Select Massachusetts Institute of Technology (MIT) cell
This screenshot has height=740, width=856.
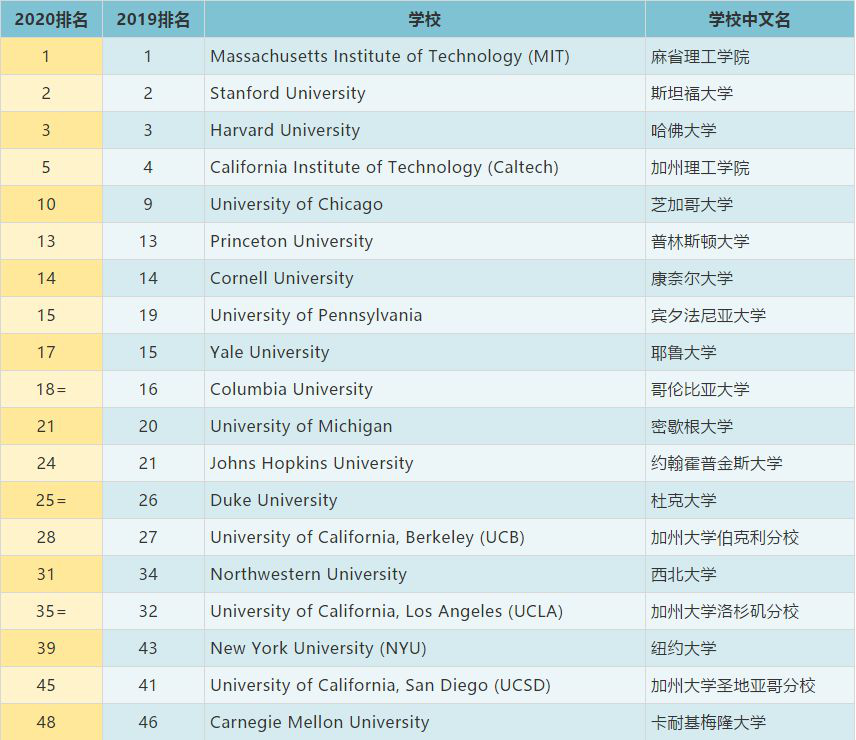pyautogui.click(x=425, y=56)
